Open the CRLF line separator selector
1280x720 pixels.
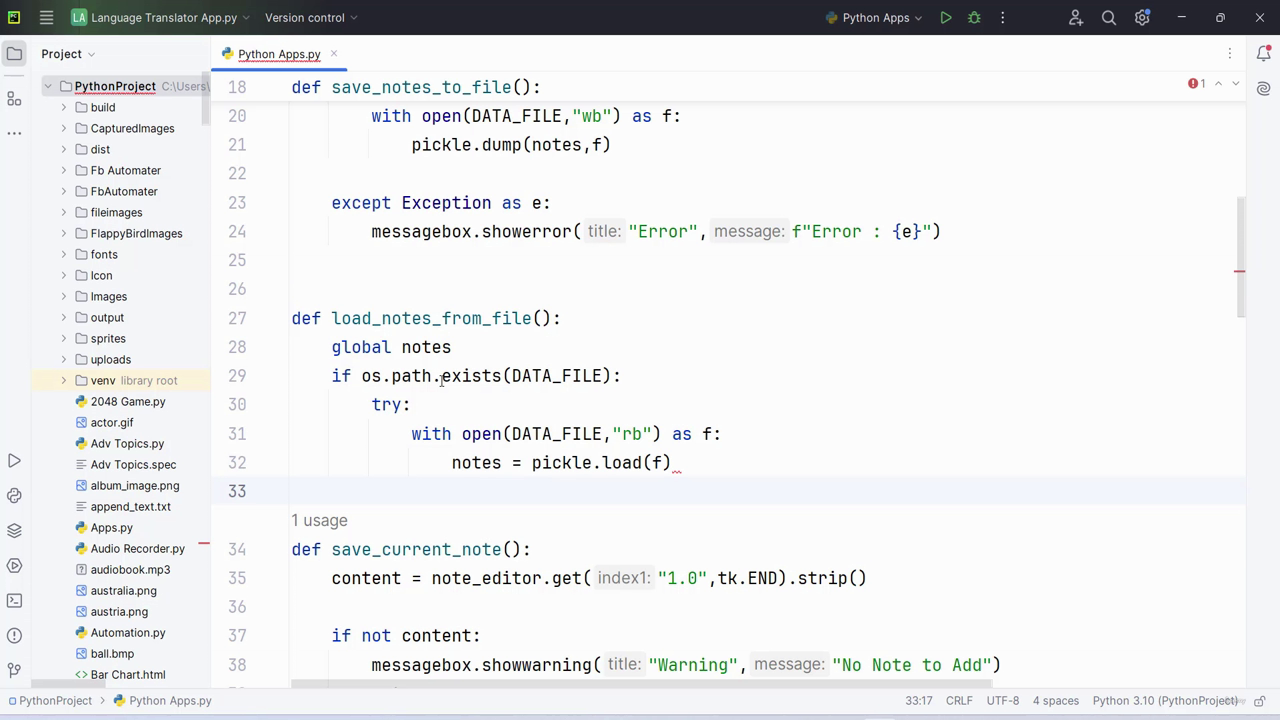point(959,701)
